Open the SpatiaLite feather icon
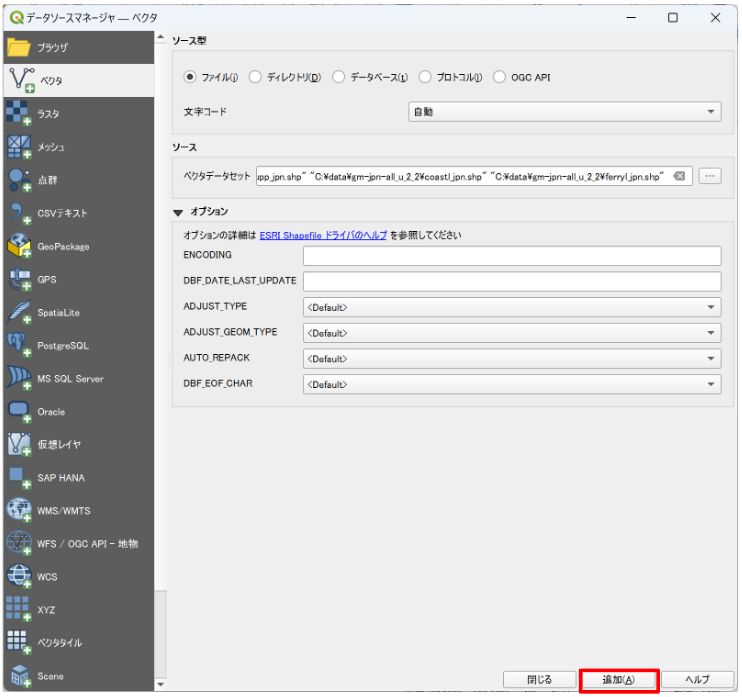 (x=19, y=312)
